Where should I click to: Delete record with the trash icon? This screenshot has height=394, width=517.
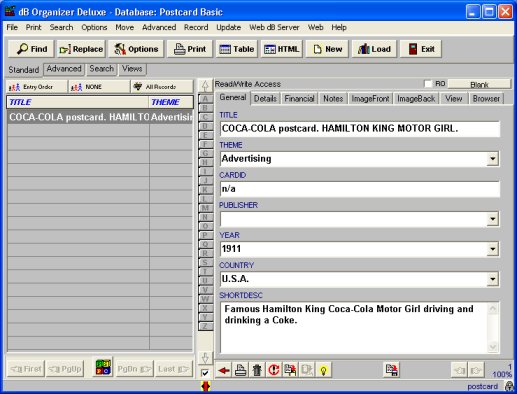(257, 370)
